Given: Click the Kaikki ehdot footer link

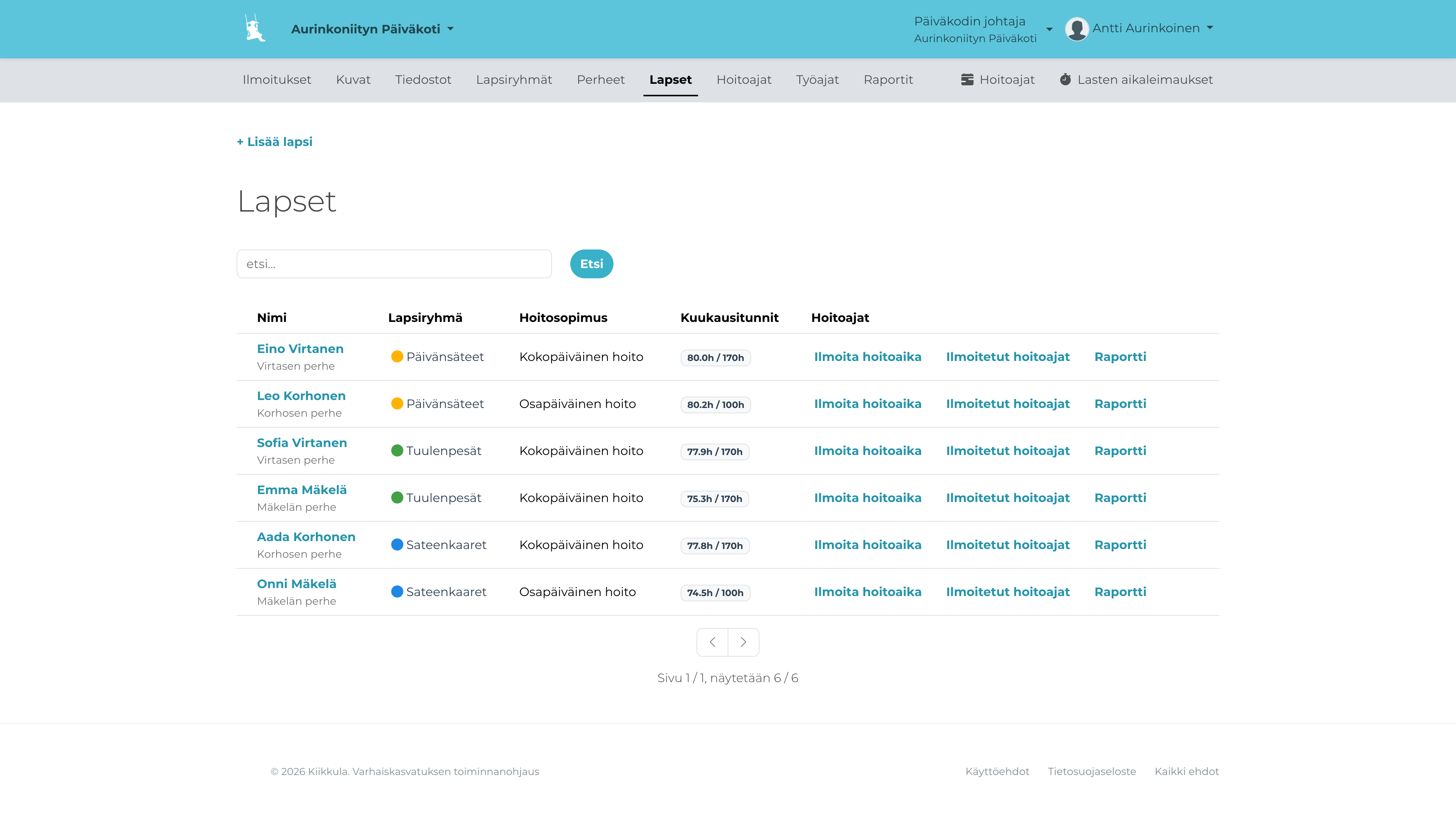Looking at the screenshot, I should 1186,772.
